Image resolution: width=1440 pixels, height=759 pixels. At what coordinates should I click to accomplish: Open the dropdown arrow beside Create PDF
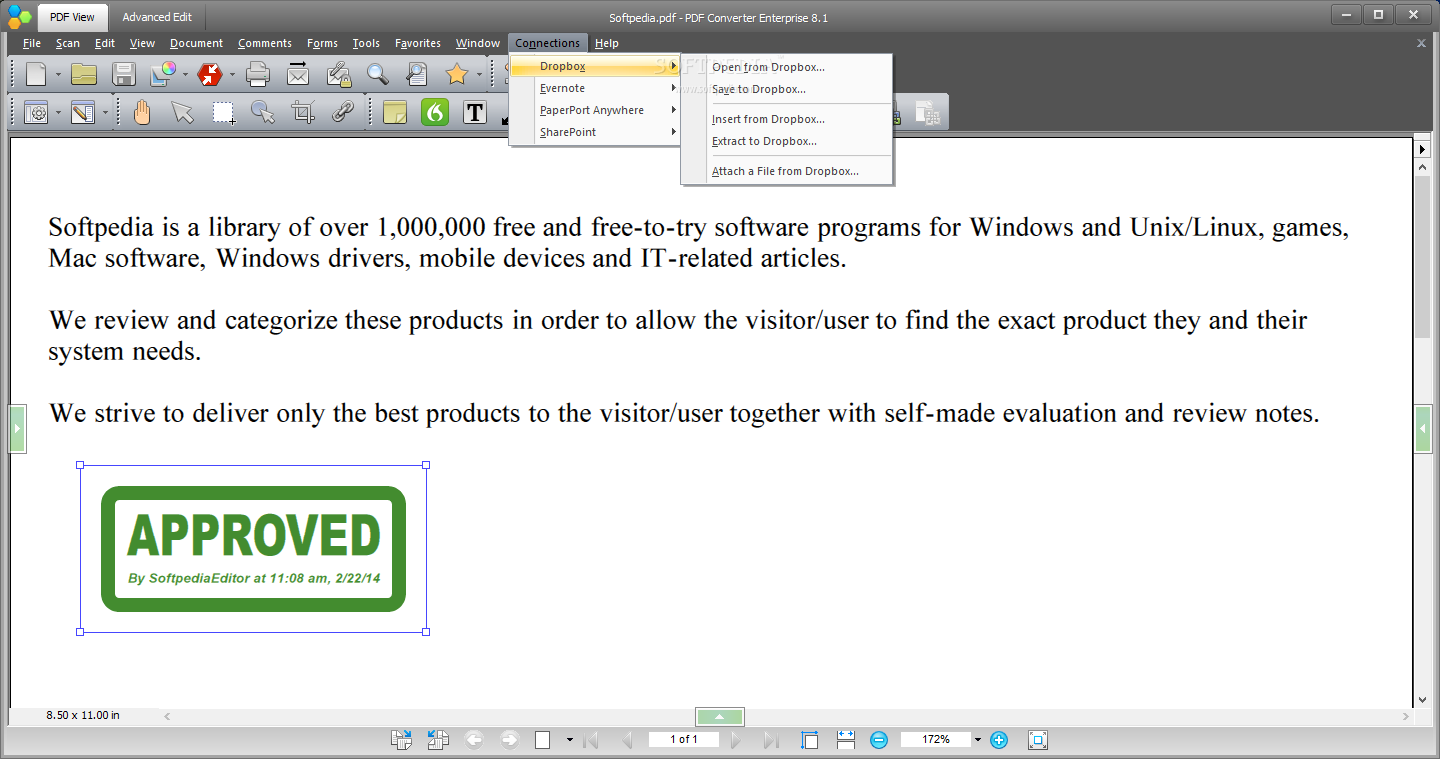185,74
